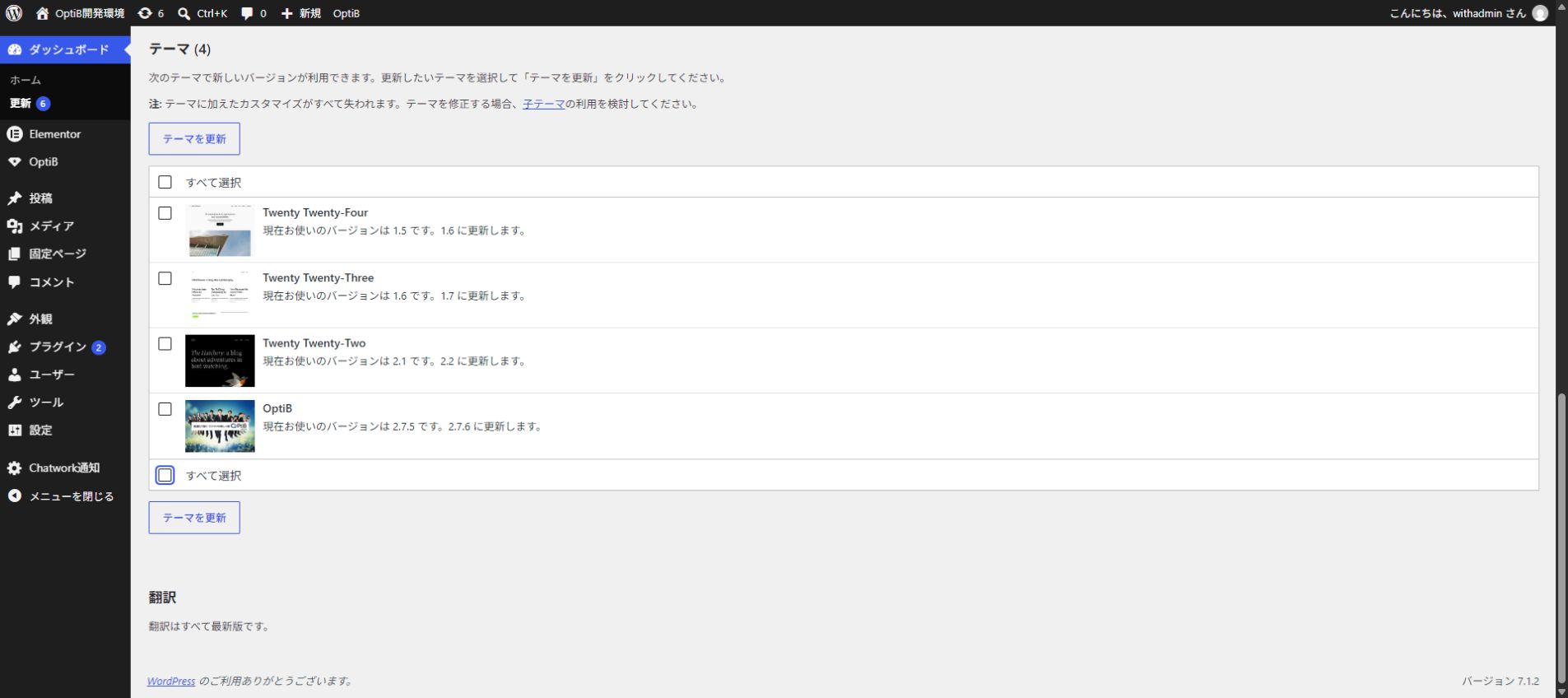Check the OptiB theme checkbox
This screenshot has width=1568, height=698.
(165, 409)
